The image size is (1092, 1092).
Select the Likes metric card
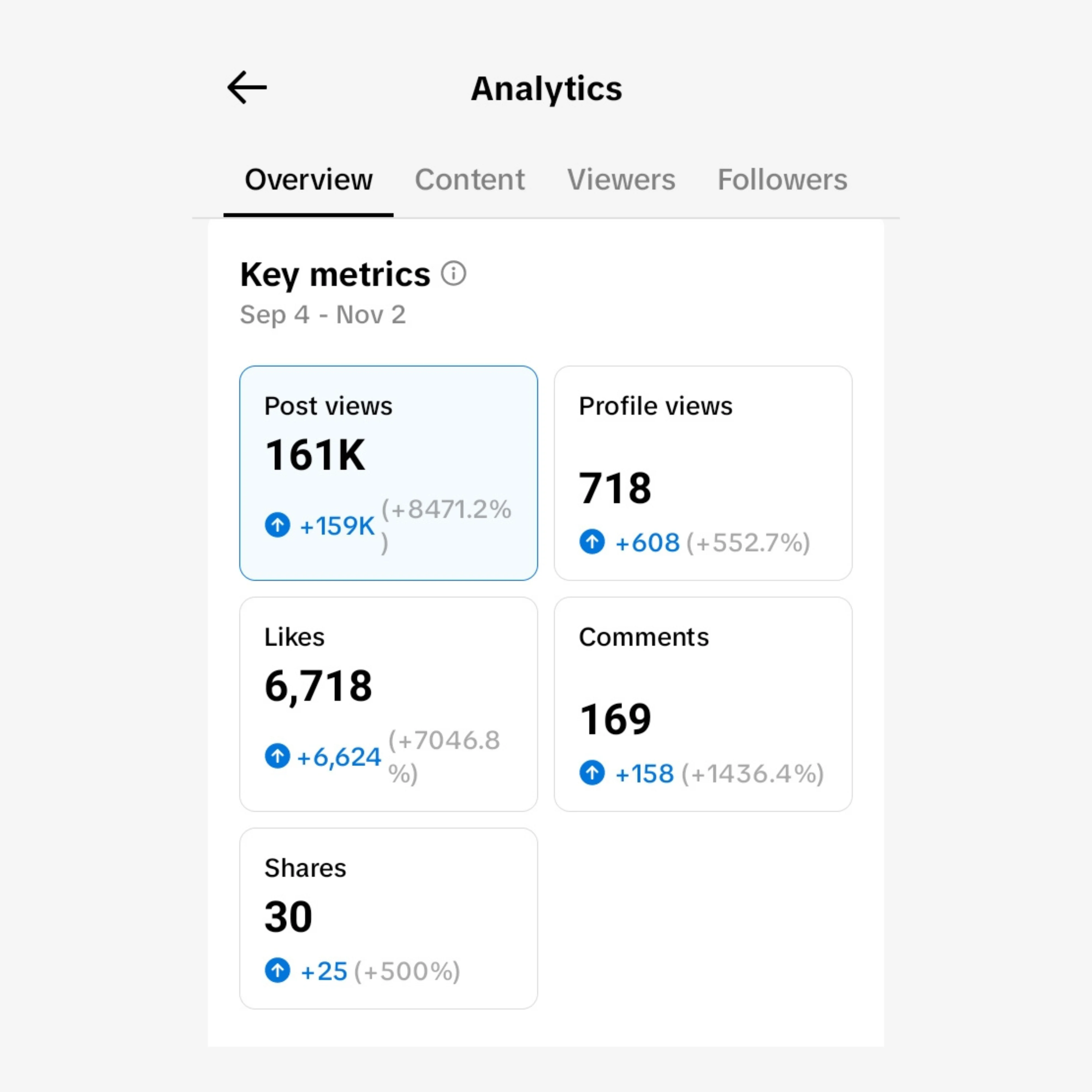point(388,704)
